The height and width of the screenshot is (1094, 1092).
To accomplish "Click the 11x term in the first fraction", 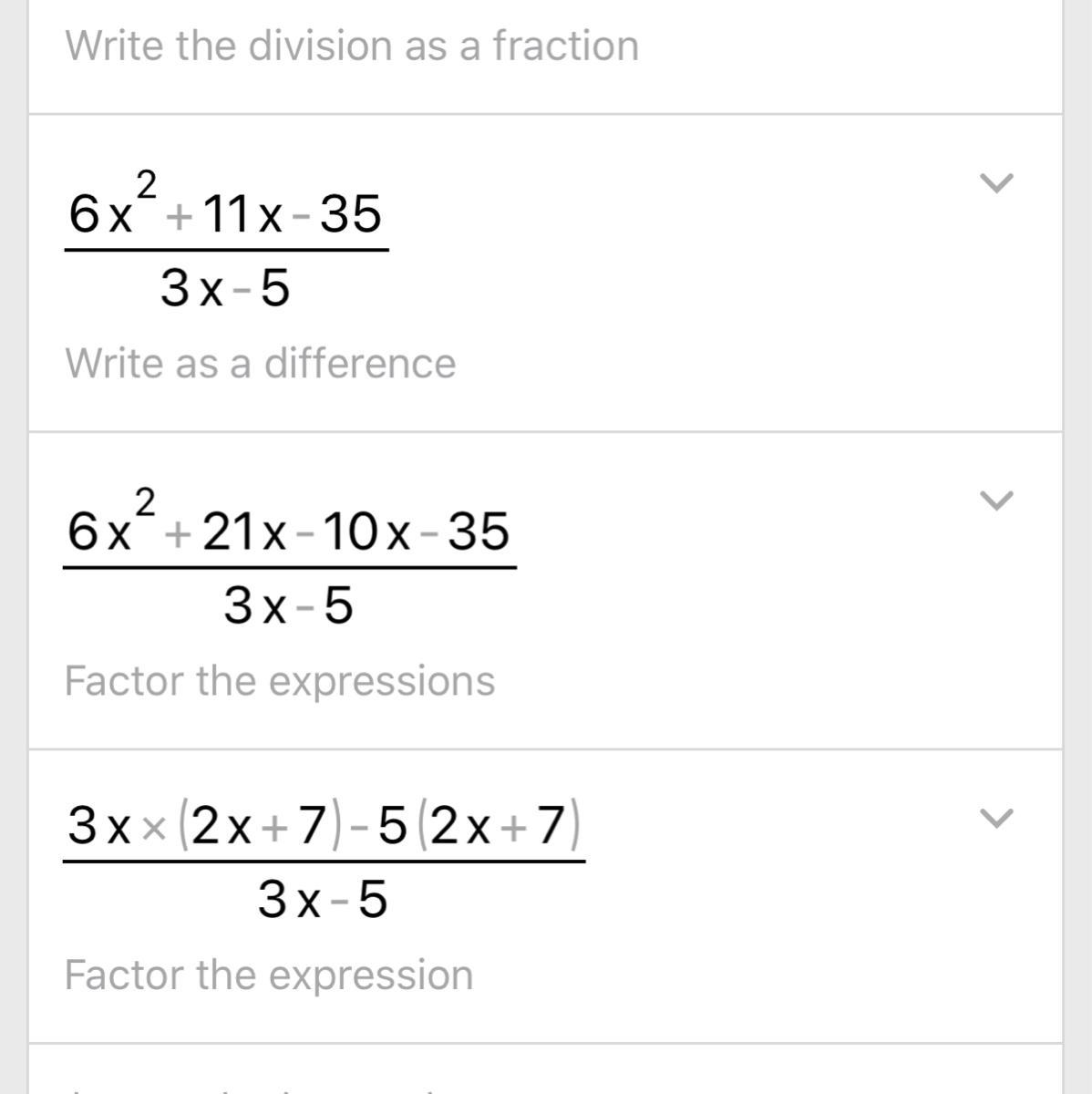I will tap(242, 214).
